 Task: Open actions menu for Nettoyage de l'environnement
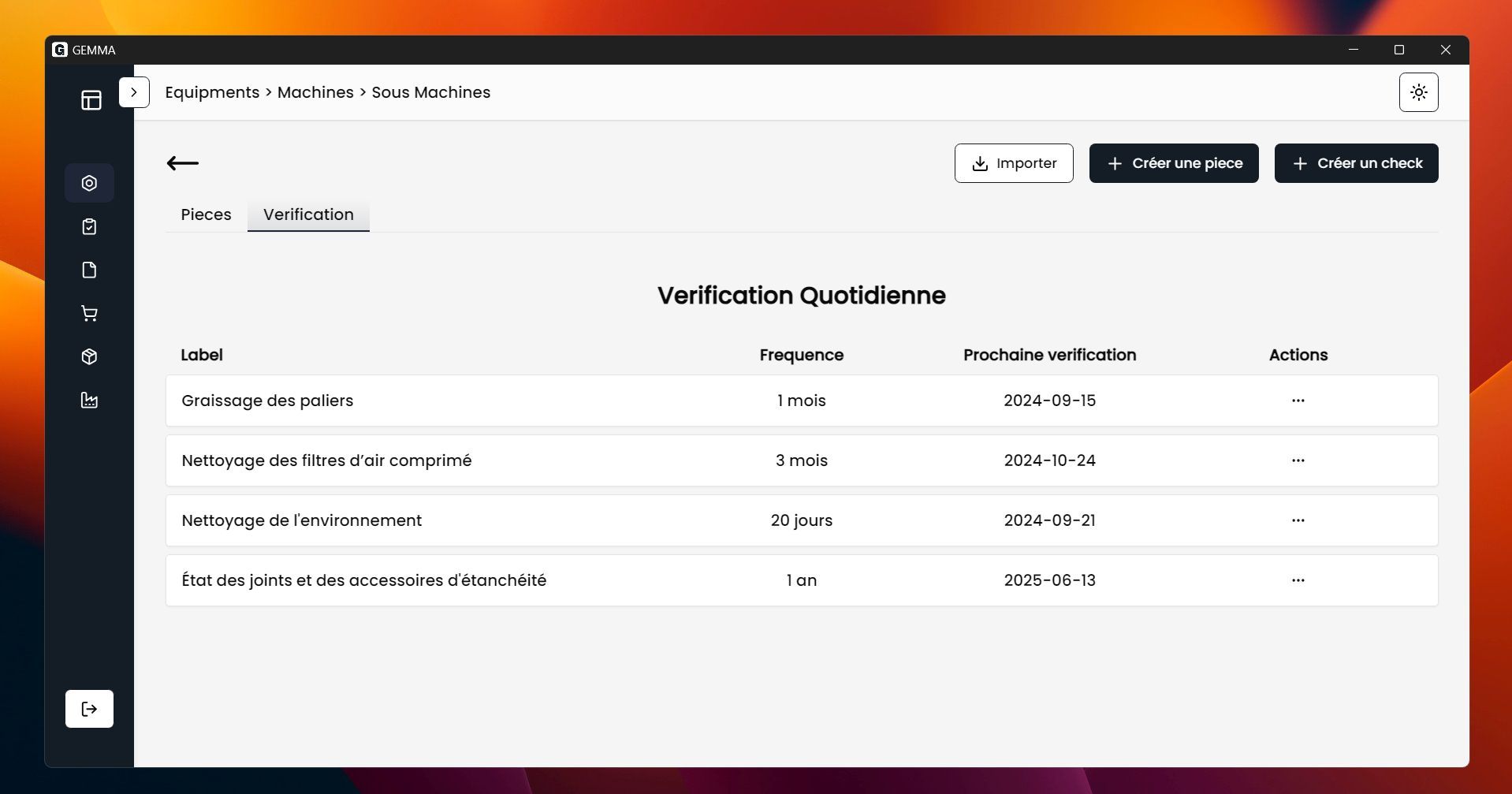click(x=1298, y=520)
